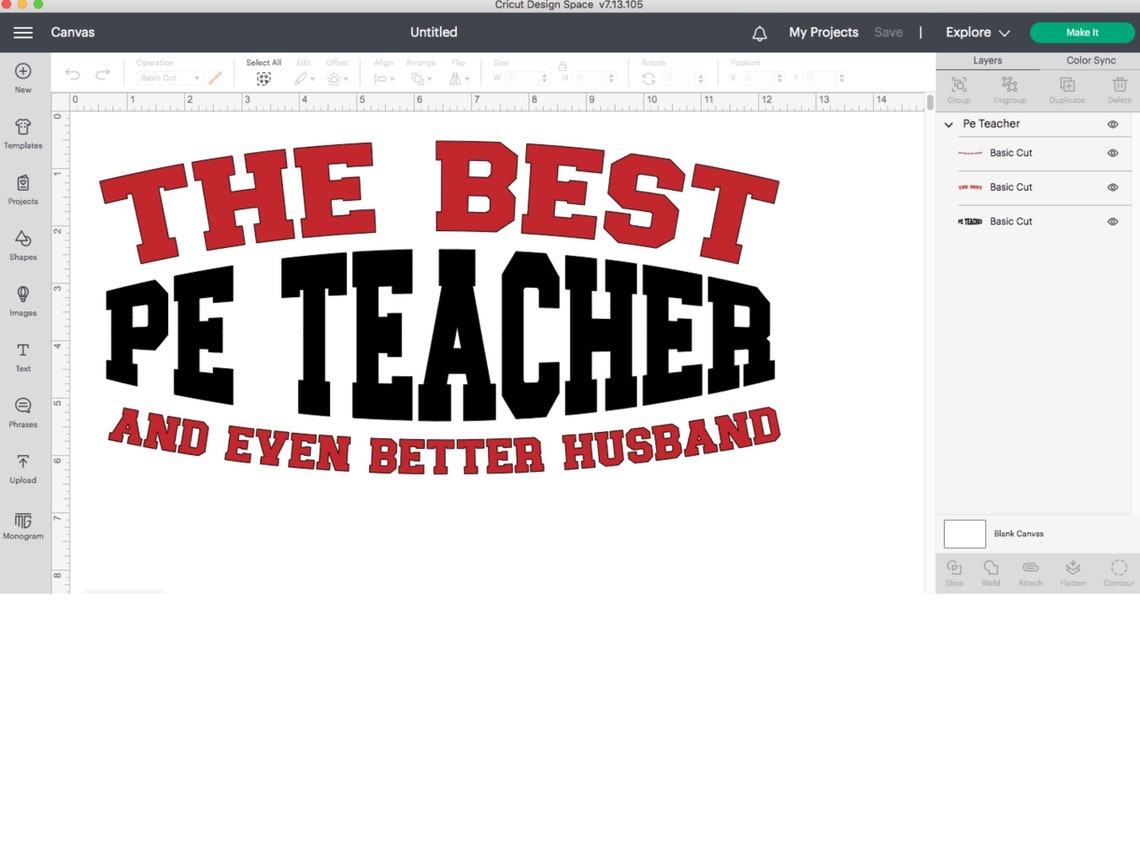Open the Shapes panel
The height and width of the screenshot is (855, 1140).
click(22, 243)
